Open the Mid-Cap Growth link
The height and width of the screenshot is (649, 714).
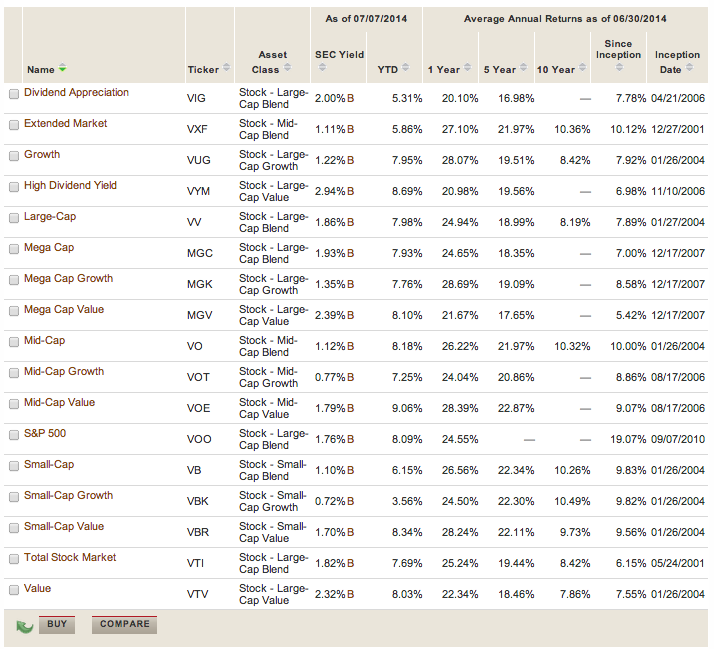point(64,371)
